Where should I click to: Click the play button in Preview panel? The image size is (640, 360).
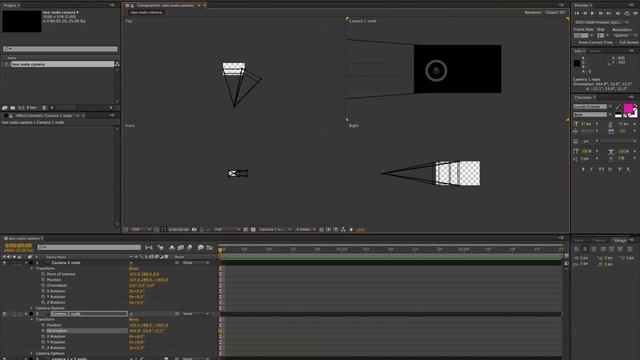(x=592, y=13)
